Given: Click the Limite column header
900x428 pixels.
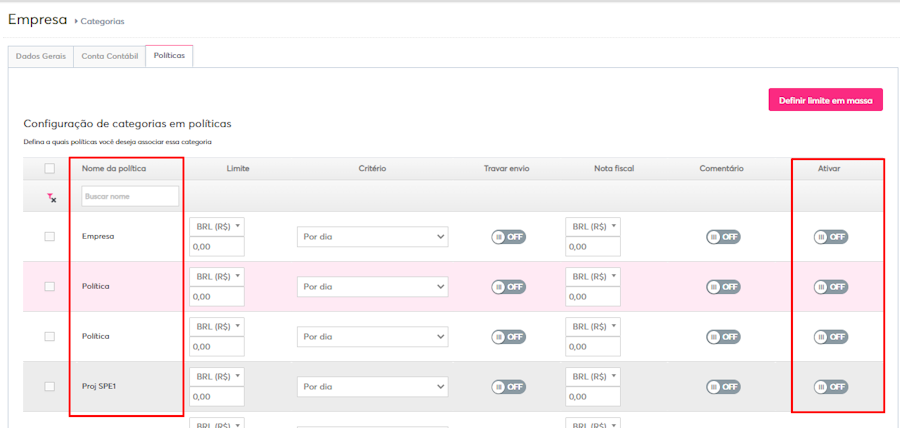Looking at the screenshot, I should click(238, 169).
